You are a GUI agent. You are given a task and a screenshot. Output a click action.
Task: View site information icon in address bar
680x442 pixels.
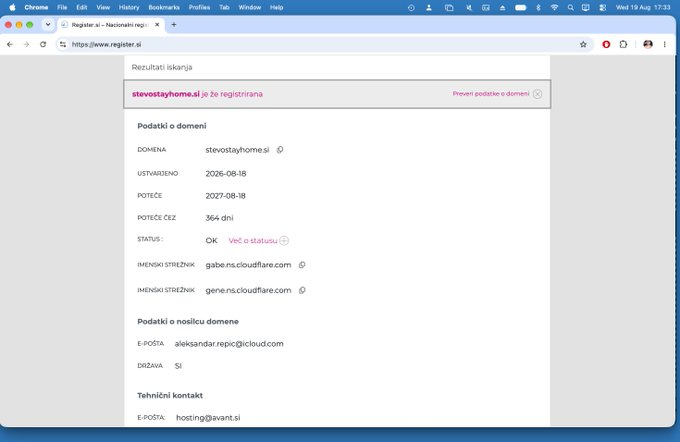pos(63,44)
